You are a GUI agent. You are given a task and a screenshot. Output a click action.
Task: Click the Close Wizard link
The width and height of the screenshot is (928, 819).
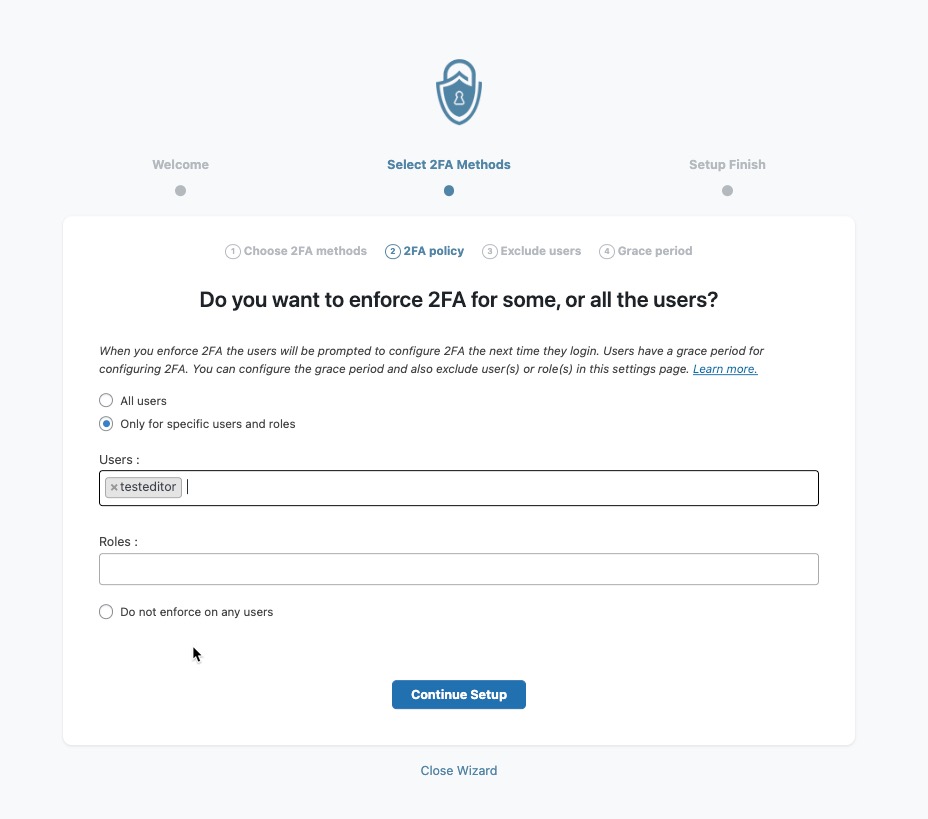pos(459,771)
